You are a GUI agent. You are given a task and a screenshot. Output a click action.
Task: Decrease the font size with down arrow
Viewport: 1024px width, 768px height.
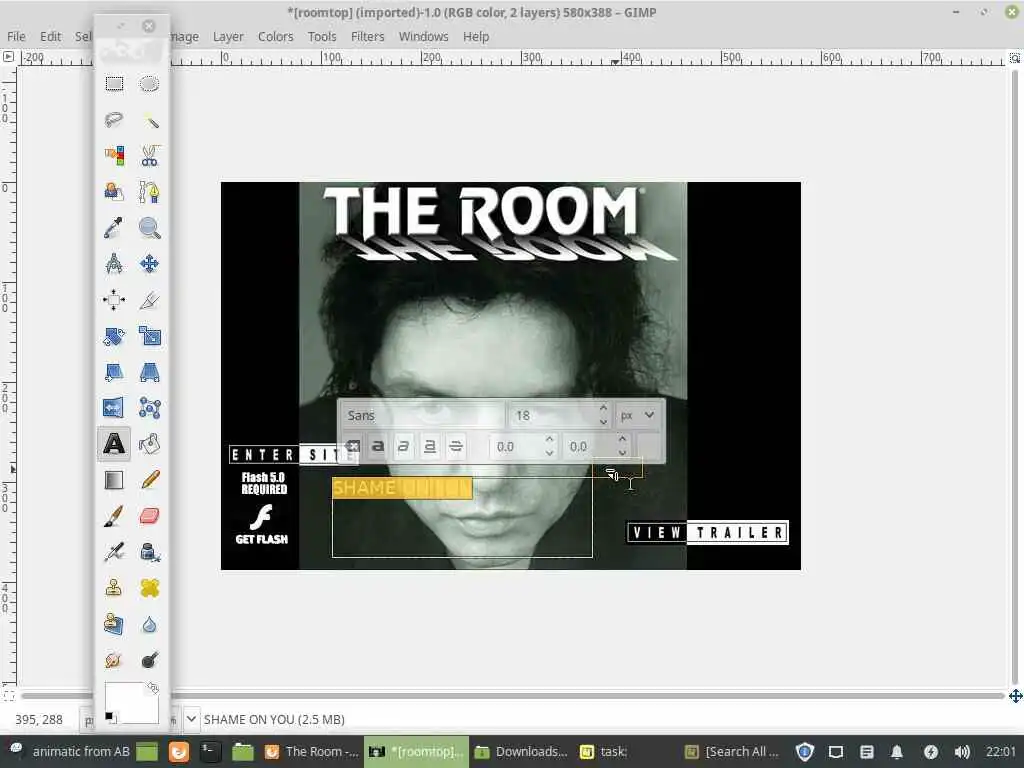point(603,422)
